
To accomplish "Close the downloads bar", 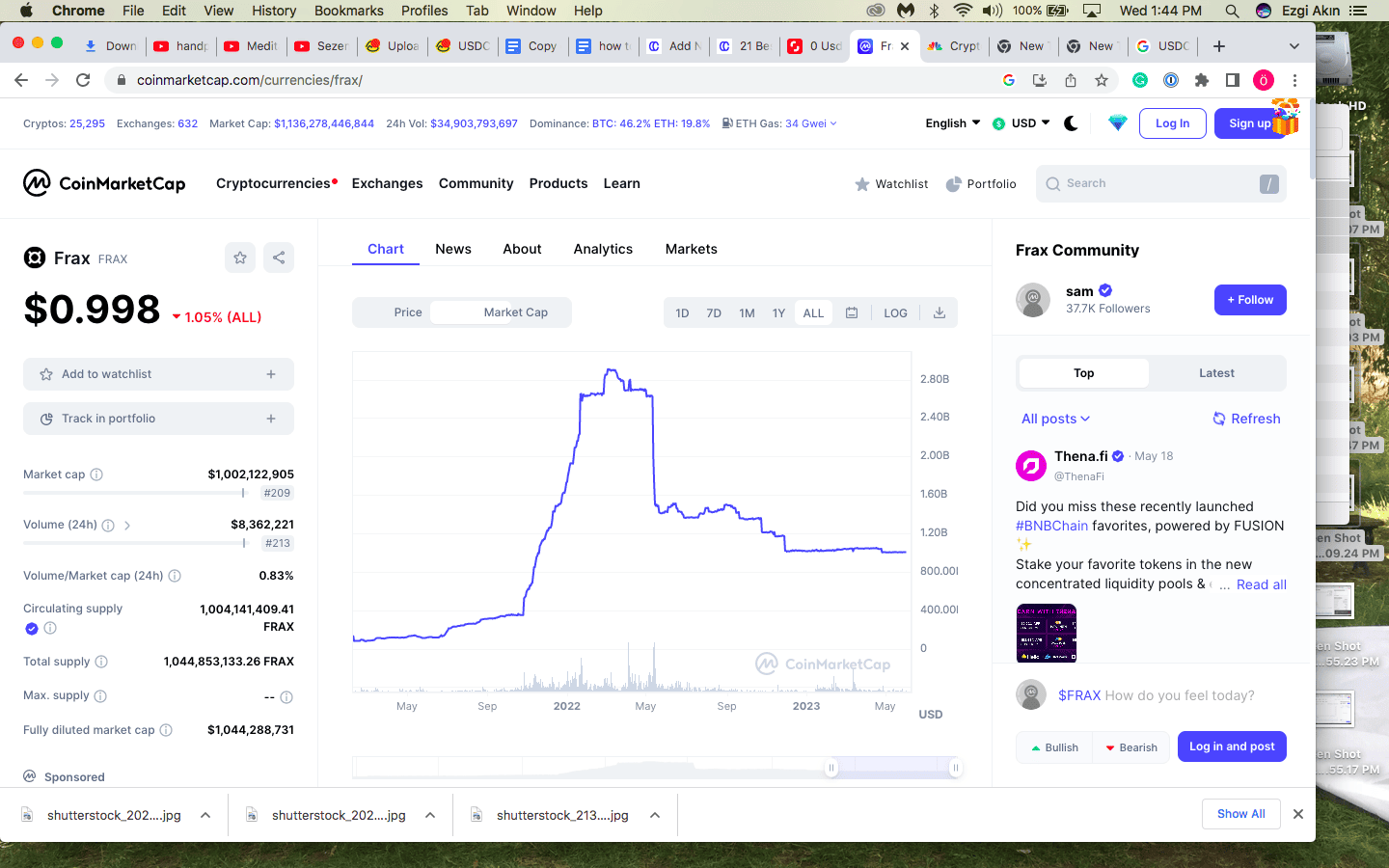I will tap(1298, 814).
